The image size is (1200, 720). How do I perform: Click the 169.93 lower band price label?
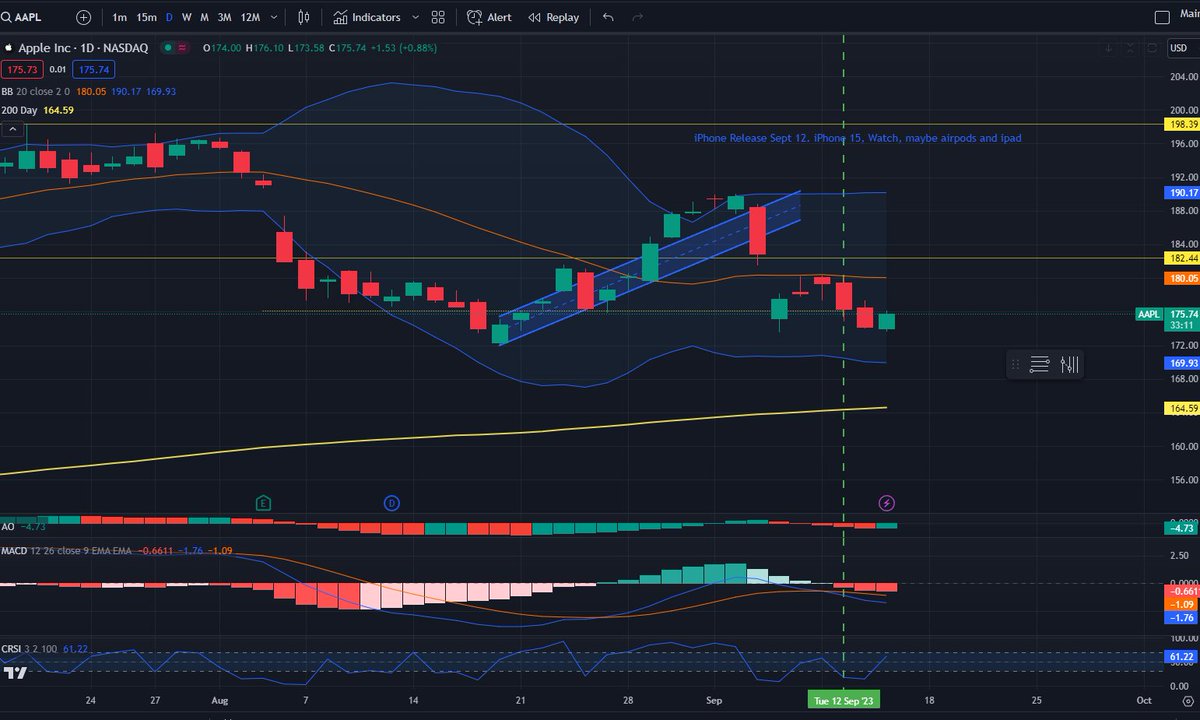[x=1181, y=363]
